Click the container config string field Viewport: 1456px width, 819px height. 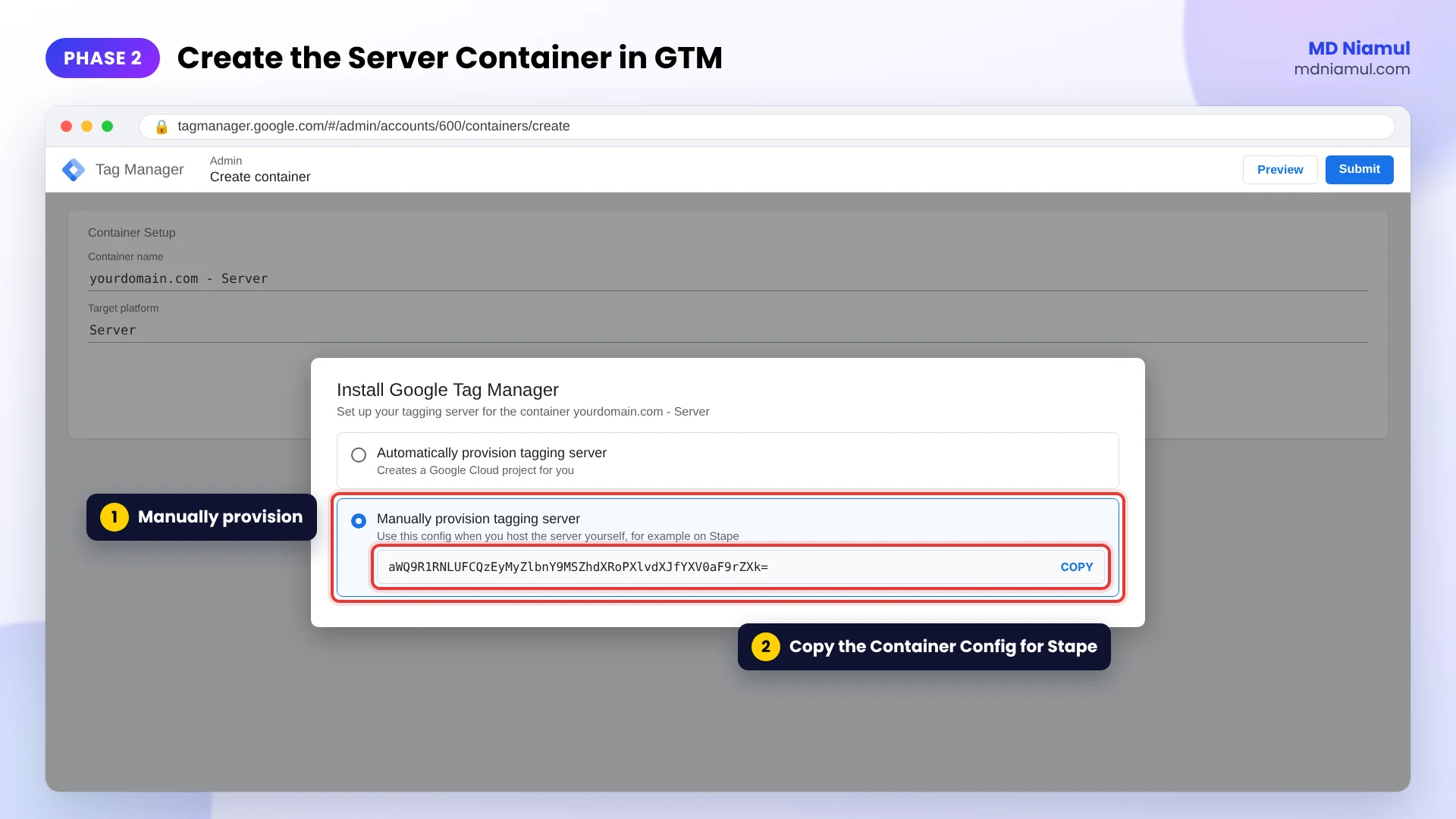tap(740, 567)
